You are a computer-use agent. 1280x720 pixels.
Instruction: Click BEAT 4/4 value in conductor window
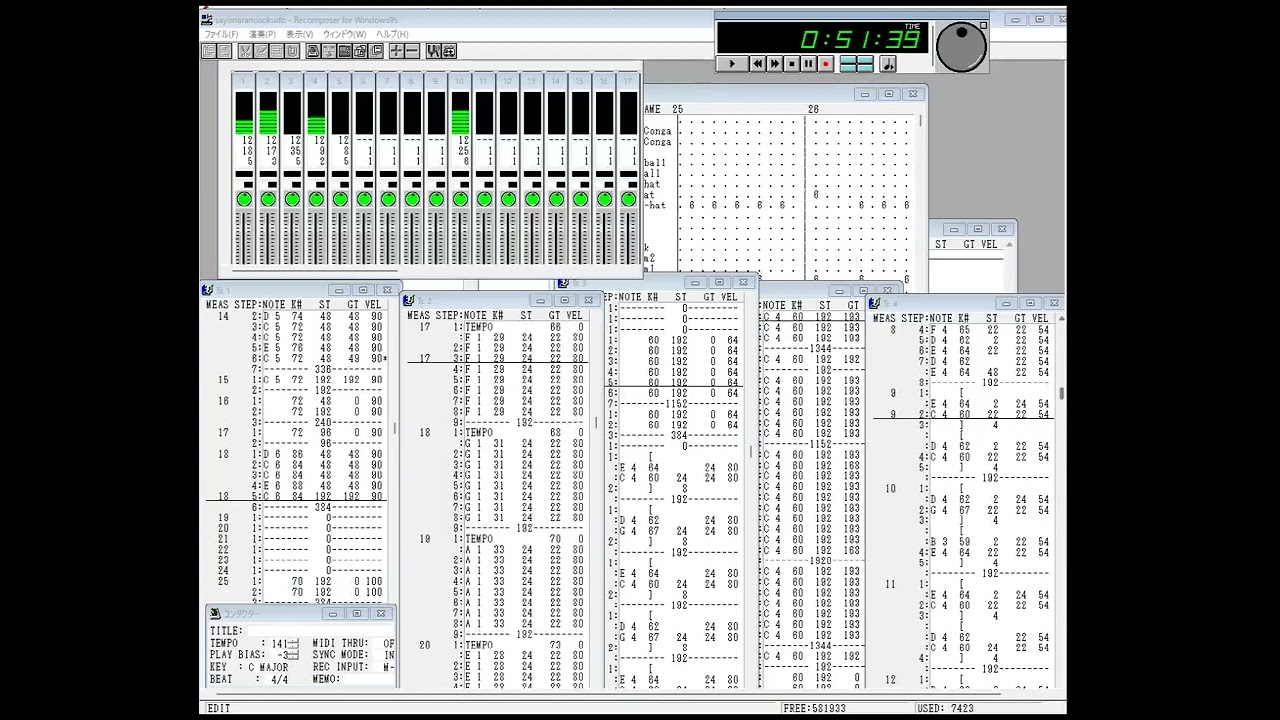click(279, 680)
